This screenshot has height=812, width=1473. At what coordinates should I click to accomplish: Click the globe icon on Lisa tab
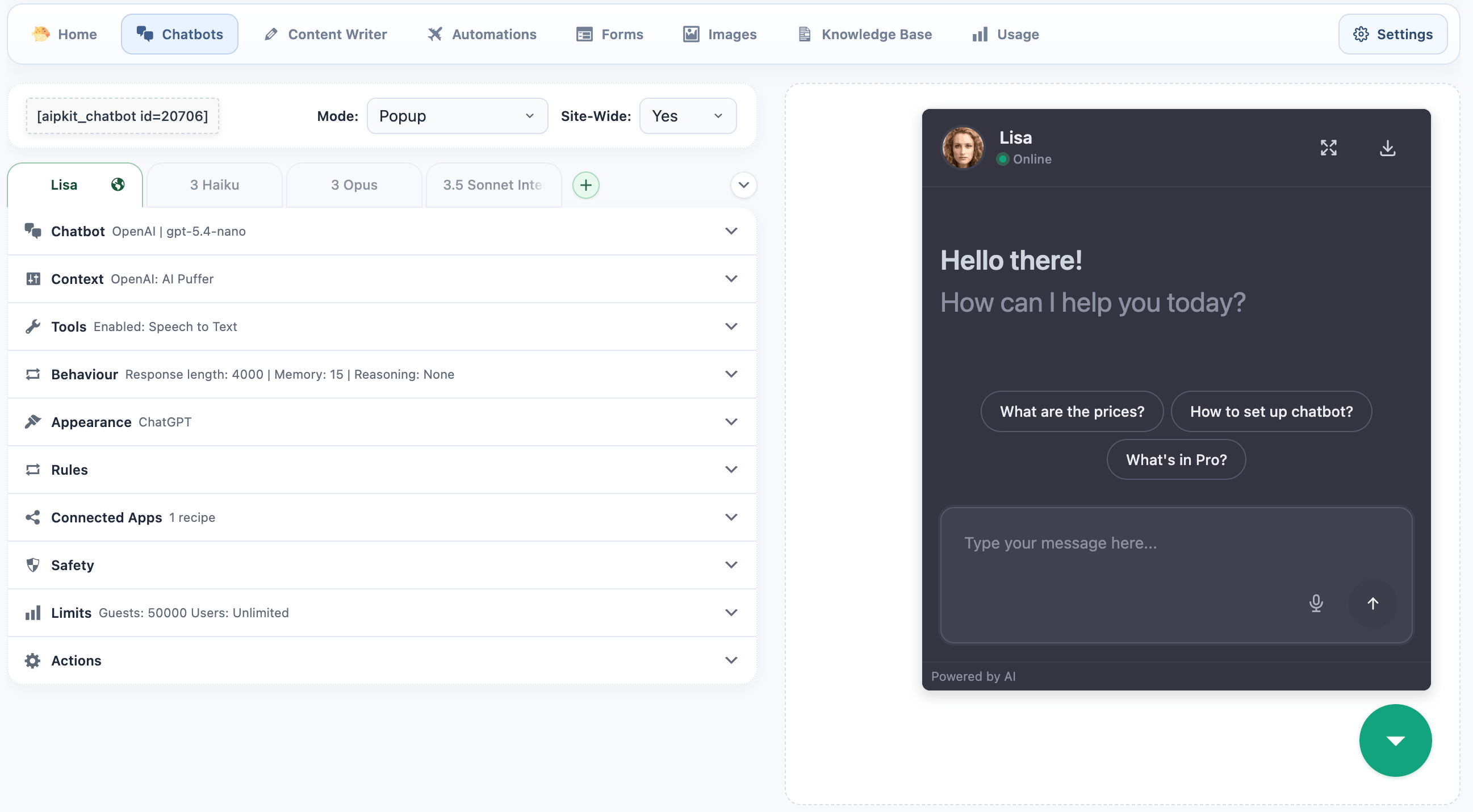coord(118,185)
